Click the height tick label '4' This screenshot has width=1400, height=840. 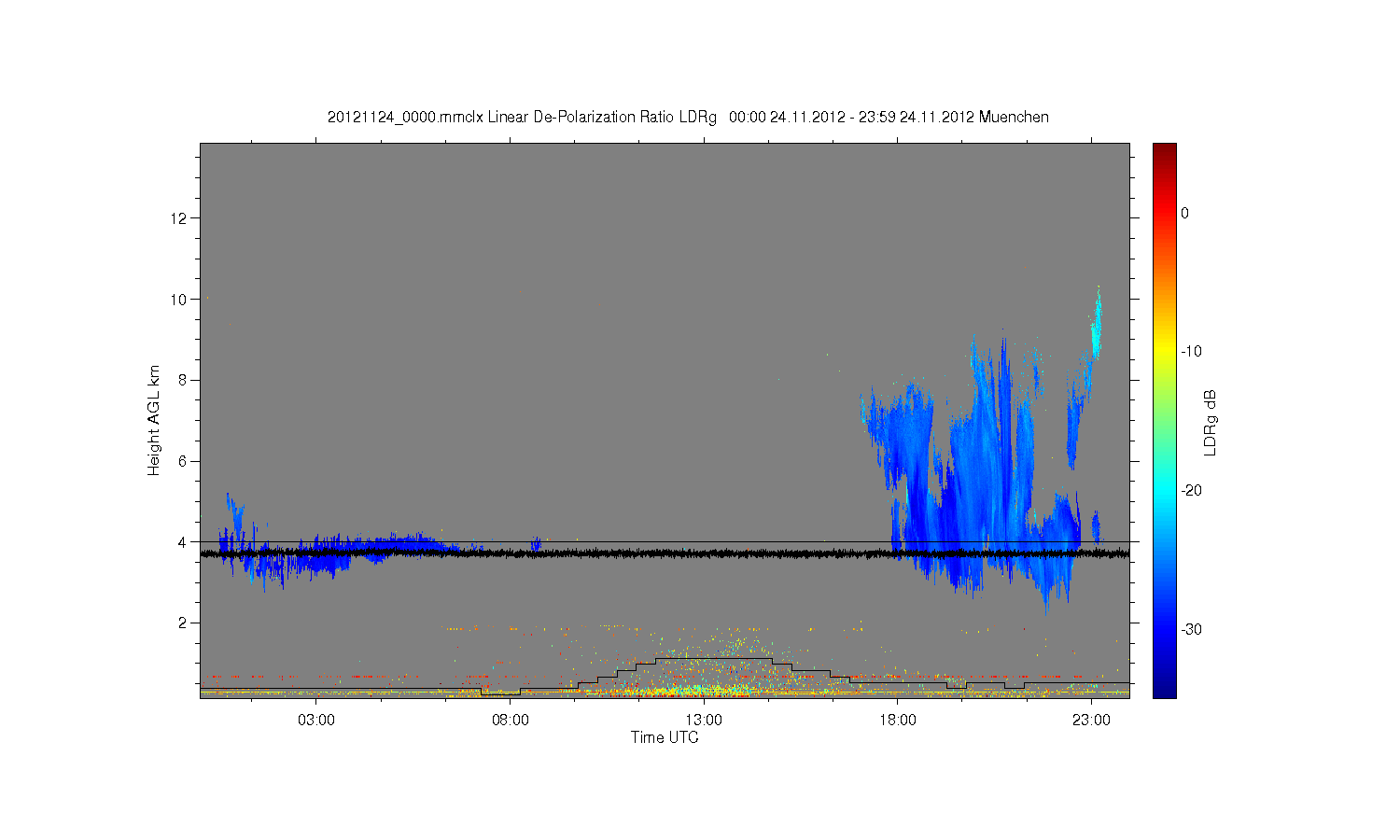183,541
